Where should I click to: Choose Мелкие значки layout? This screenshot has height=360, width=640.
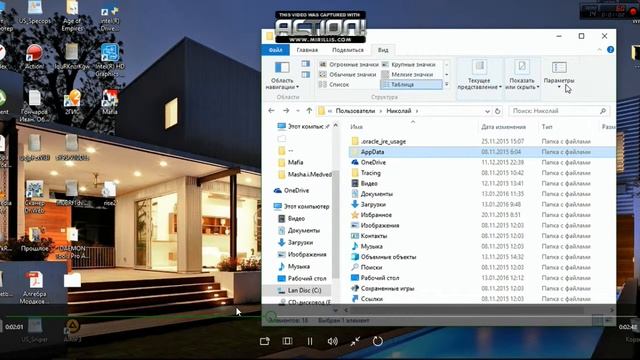(409, 74)
